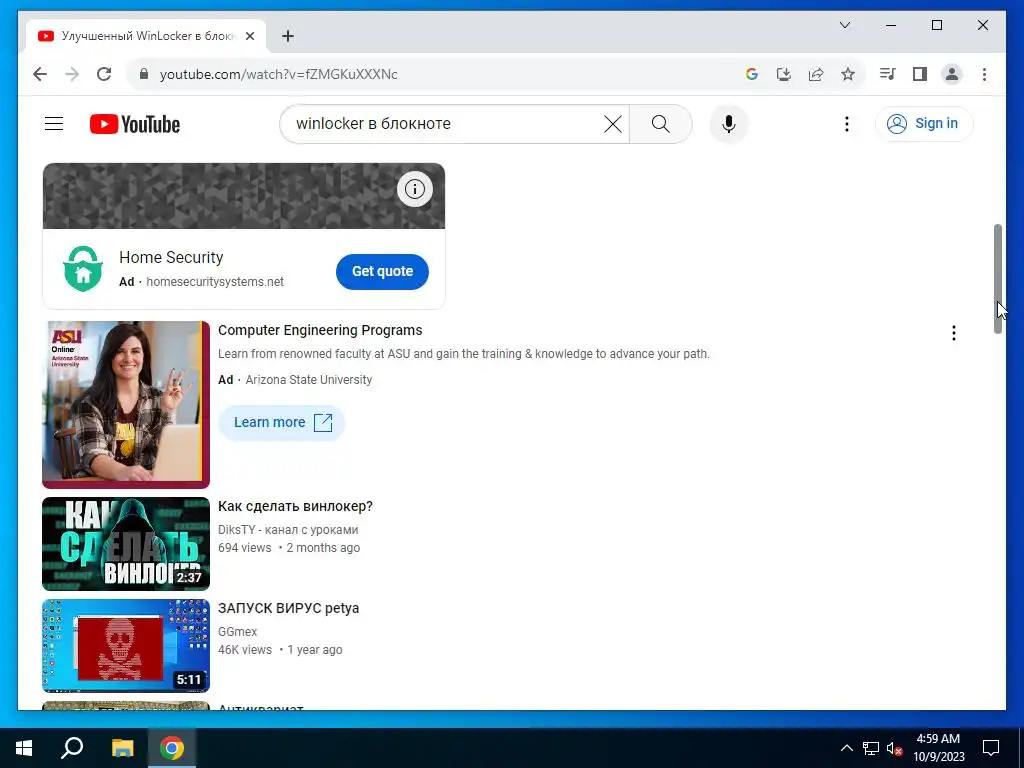Open DiksTY - канал с уроками channel

click(x=288, y=530)
